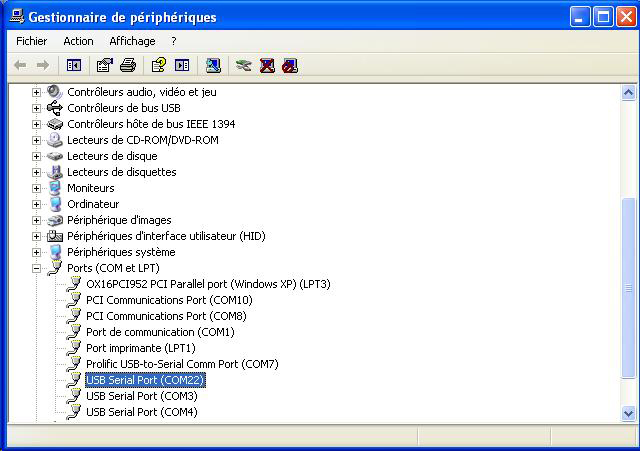Expand Contrôleurs hôte de bus IEEE 1394

(x=36, y=124)
